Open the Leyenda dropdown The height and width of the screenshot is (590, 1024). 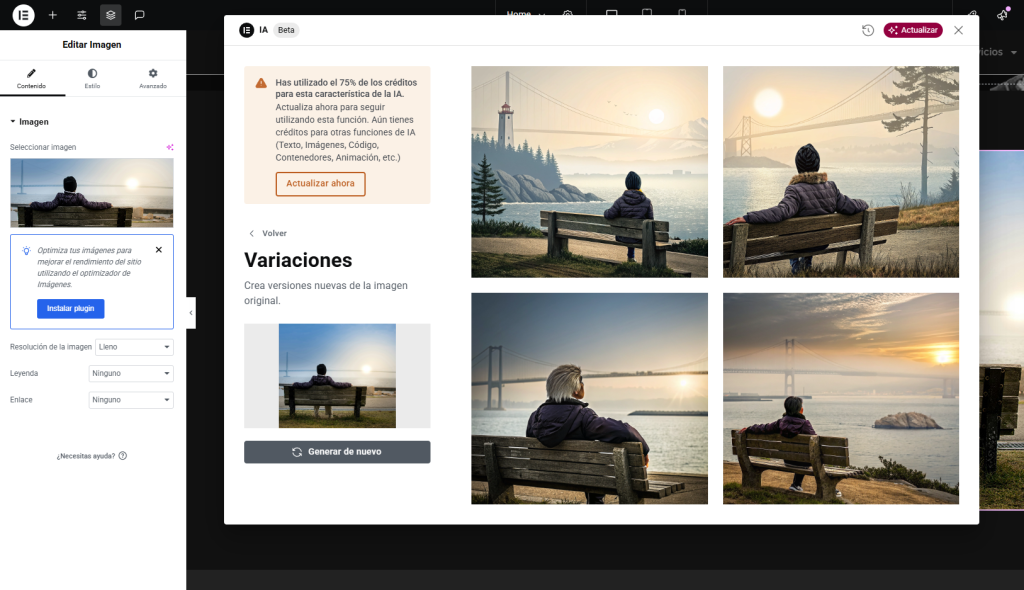coord(131,373)
